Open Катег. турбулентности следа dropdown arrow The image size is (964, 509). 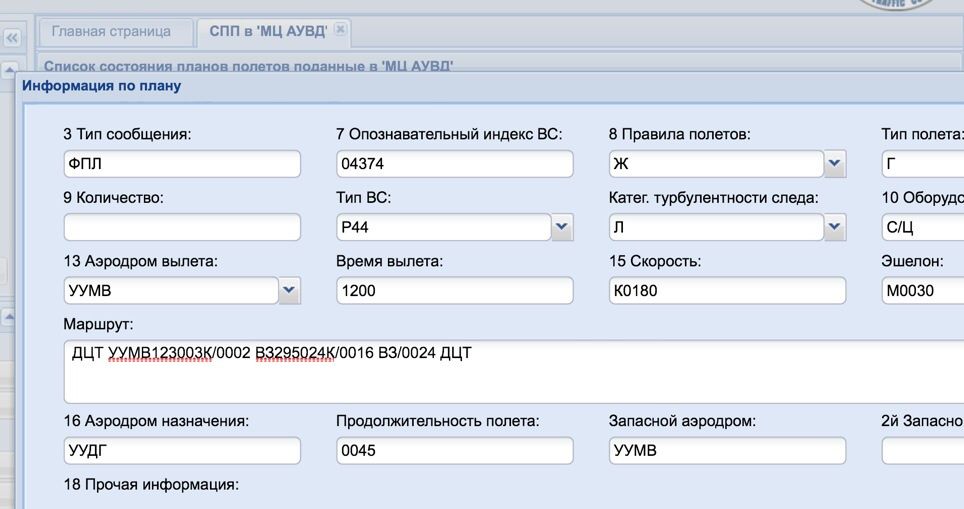[834, 227]
